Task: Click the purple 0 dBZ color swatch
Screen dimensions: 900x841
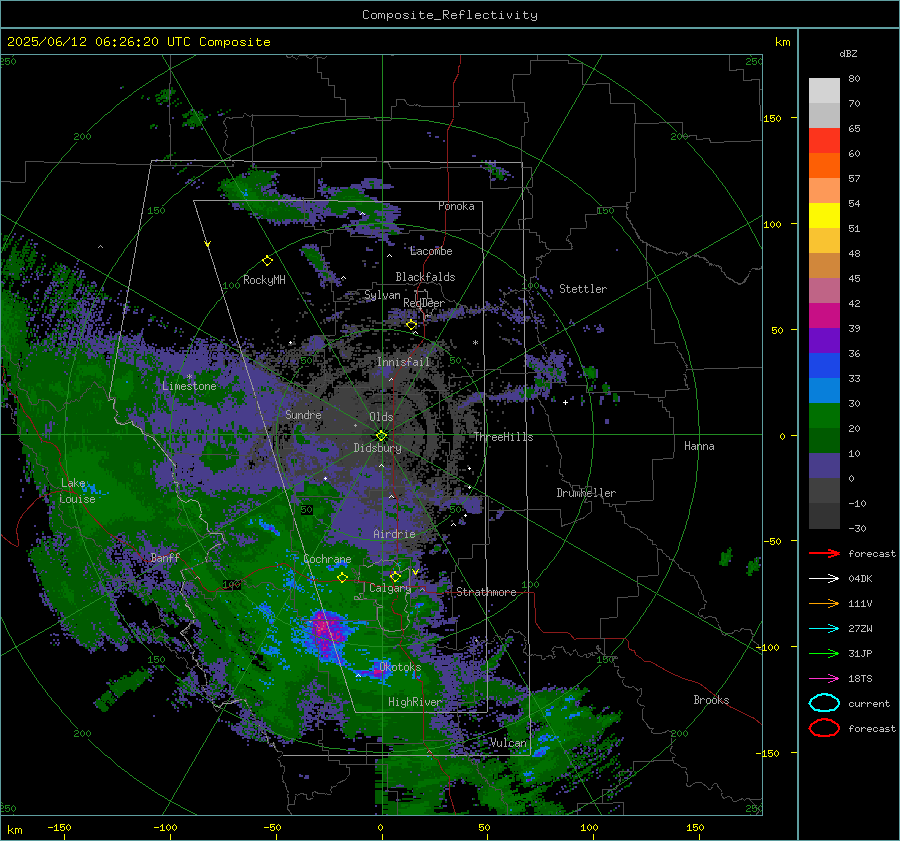Action: click(x=824, y=466)
